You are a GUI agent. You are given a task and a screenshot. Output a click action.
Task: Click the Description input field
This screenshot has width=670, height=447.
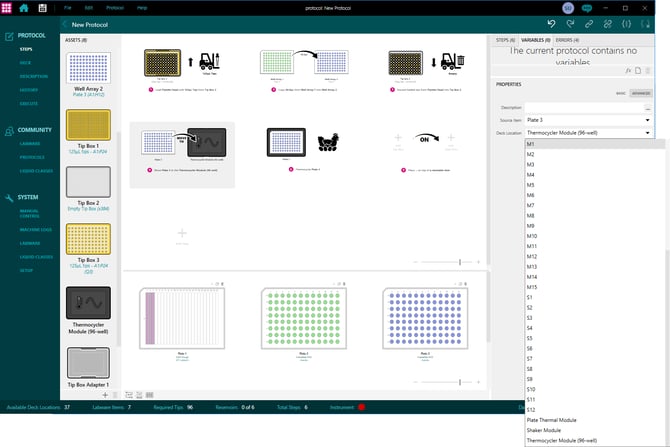click(584, 108)
